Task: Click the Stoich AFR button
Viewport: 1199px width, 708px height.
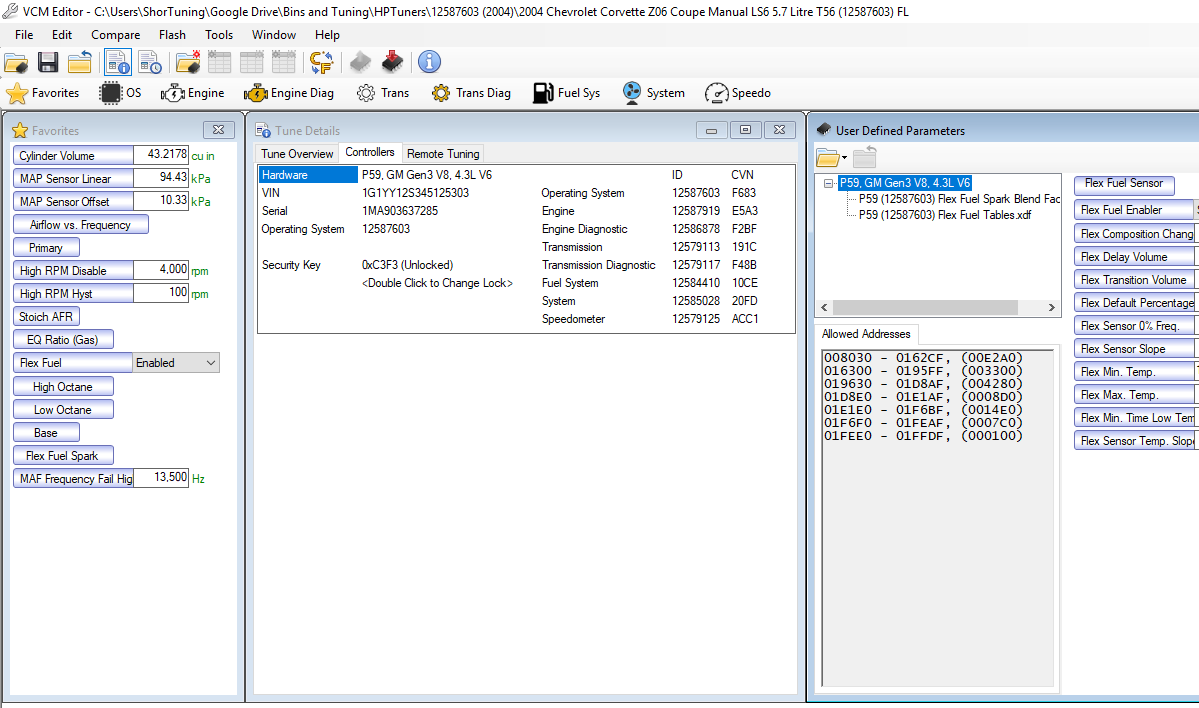Action: (46, 317)
